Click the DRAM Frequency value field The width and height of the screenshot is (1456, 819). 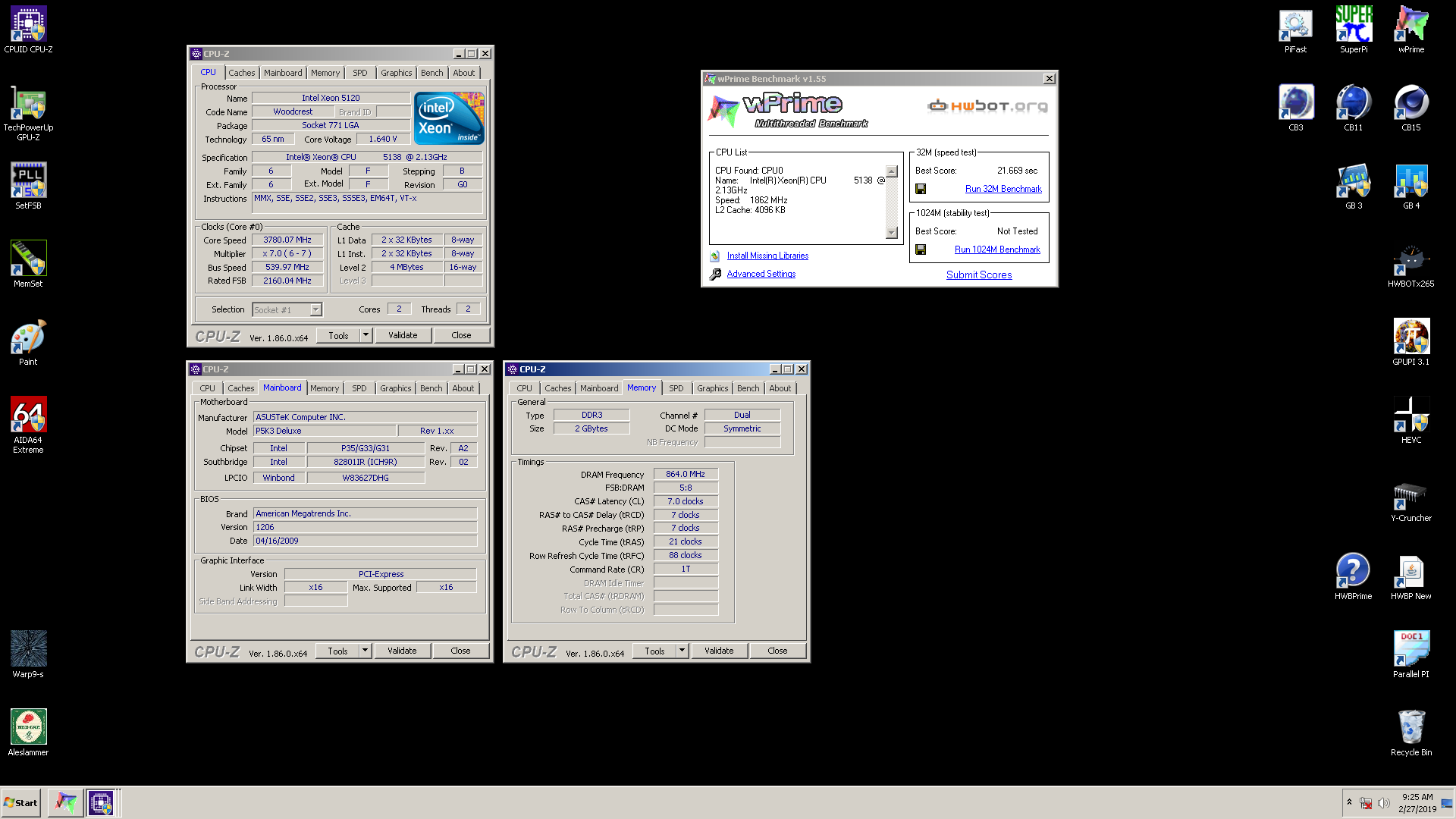[686, 474]
